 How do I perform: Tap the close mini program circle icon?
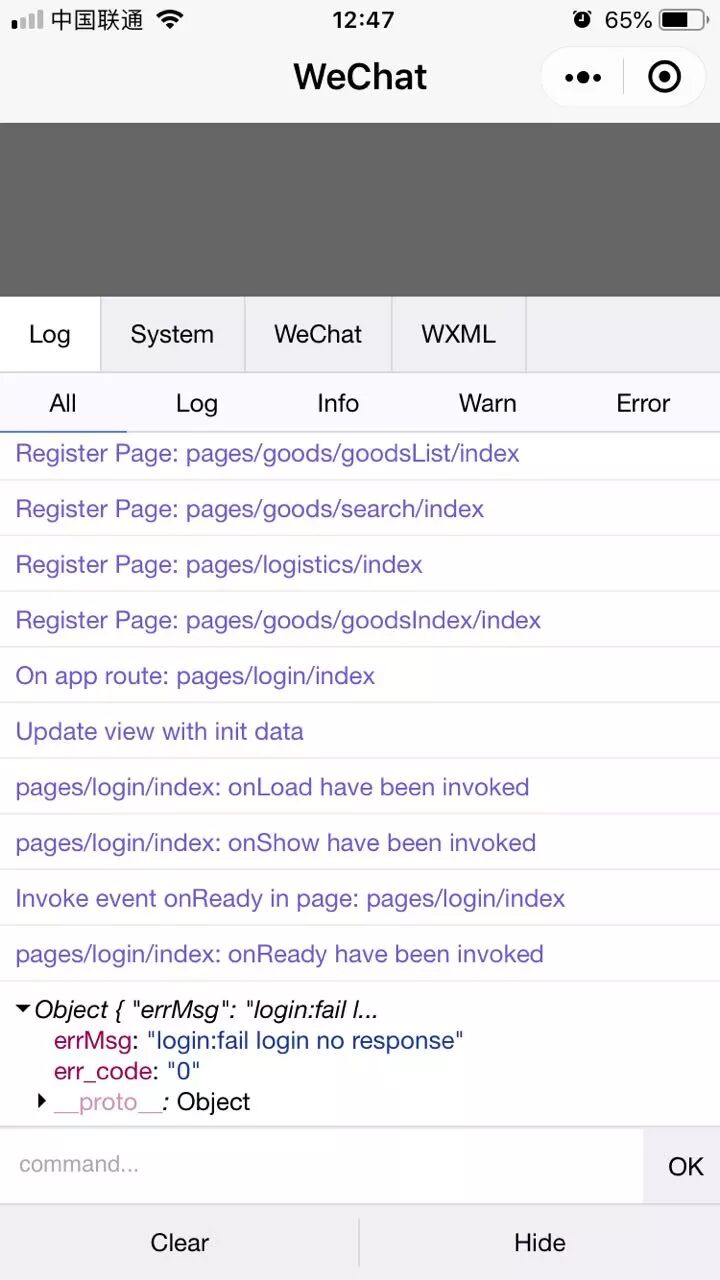665,77
